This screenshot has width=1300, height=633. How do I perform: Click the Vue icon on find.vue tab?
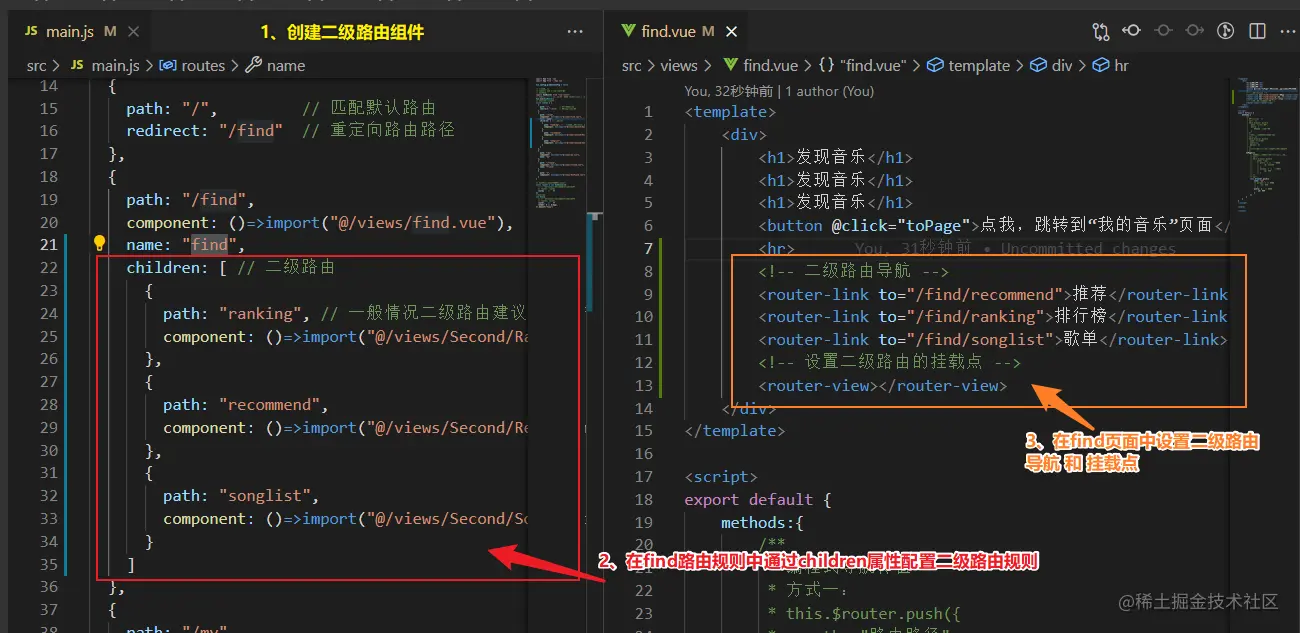(626, 30)
